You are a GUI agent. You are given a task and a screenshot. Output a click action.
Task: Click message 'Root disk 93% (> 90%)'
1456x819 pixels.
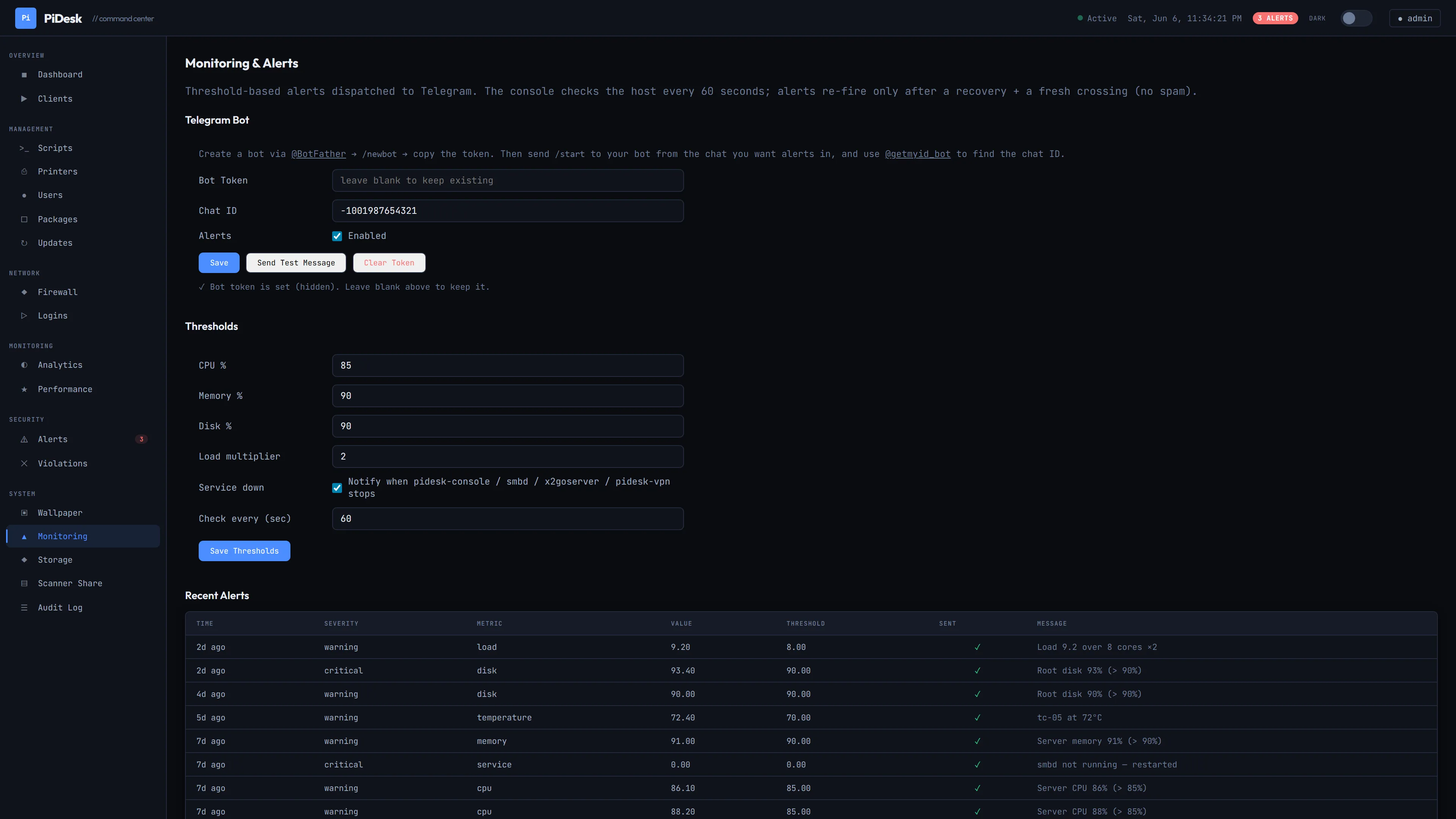pyautogui.click(x=1089, y=671)
